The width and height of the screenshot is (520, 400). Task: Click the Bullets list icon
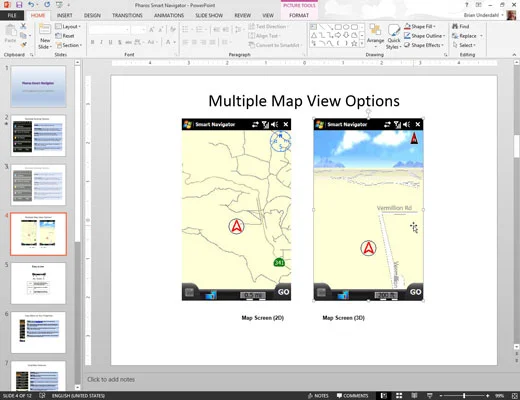click(x=186, y=30)
